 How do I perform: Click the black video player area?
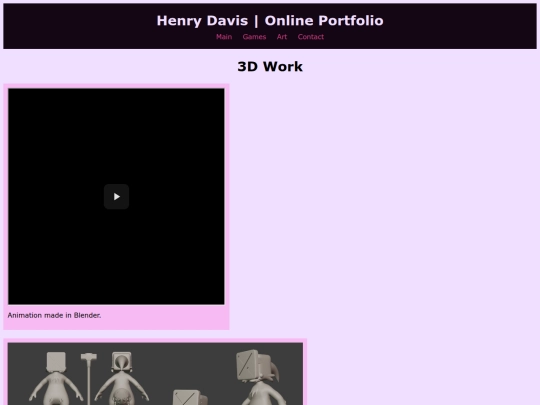coord(116,197)
